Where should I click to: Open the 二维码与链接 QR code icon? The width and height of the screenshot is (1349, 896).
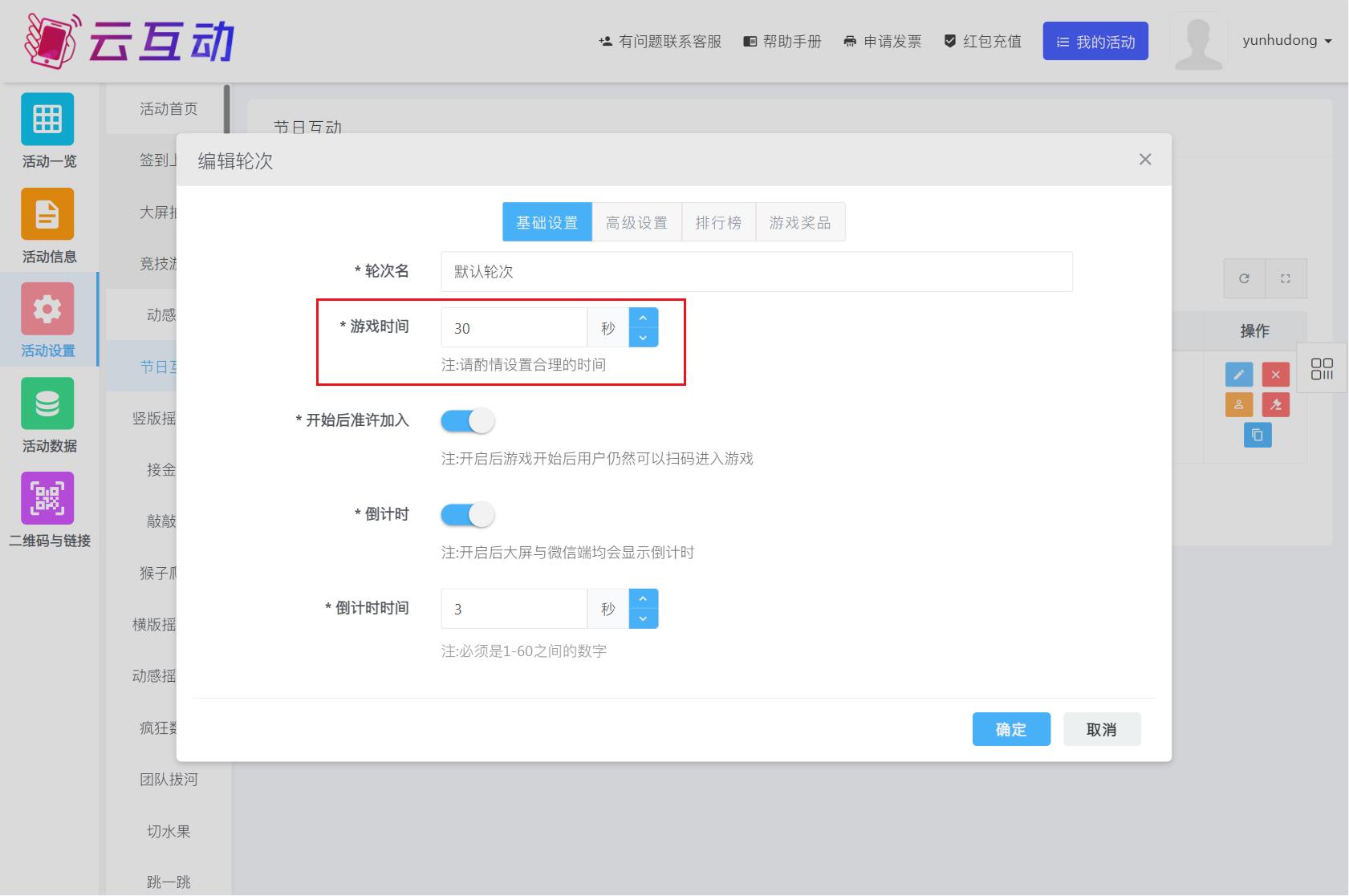tap(47, 498)
